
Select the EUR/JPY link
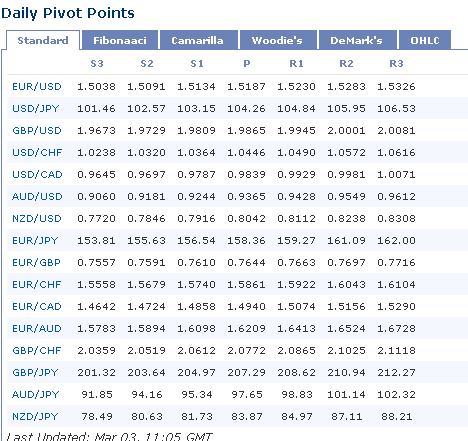(x=35, y=241)
